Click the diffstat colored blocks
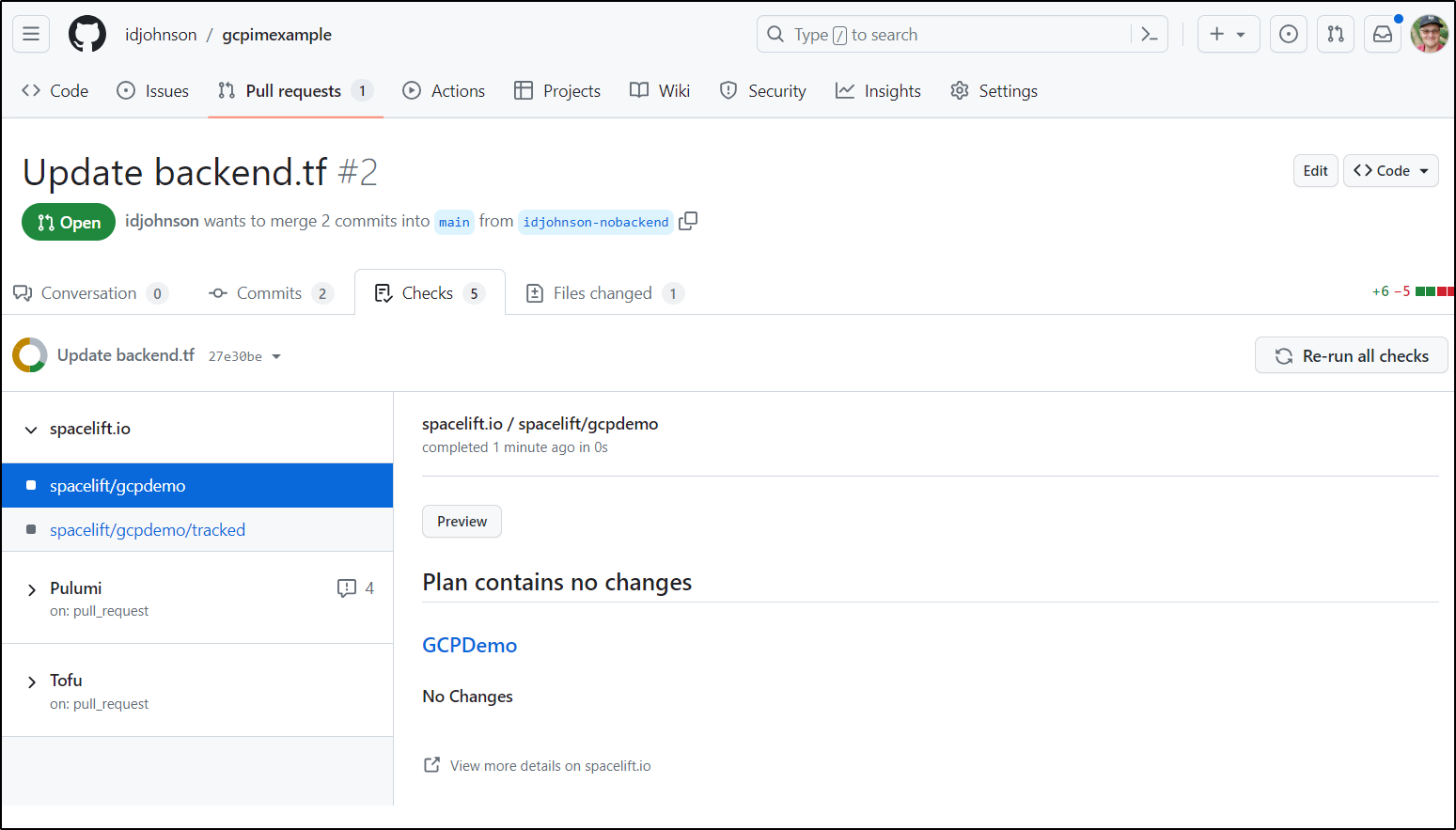Viewport: 1456px width, 830px height. tap(1434, 291)
